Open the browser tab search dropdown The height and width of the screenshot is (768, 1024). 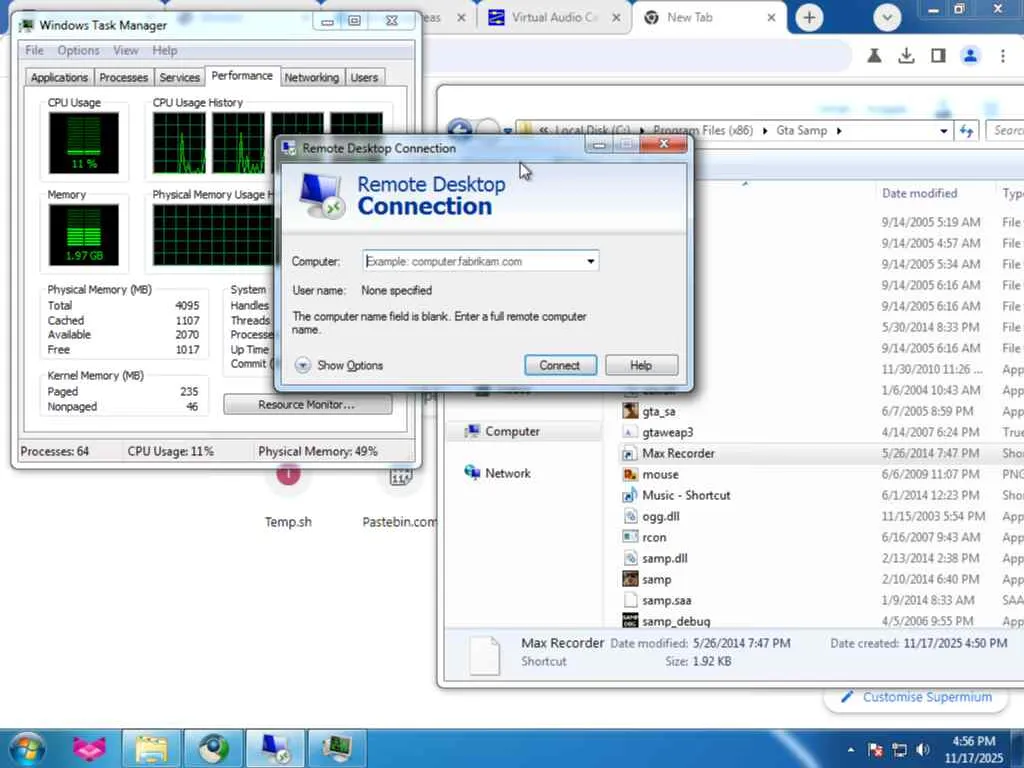(x=887, y=18)
